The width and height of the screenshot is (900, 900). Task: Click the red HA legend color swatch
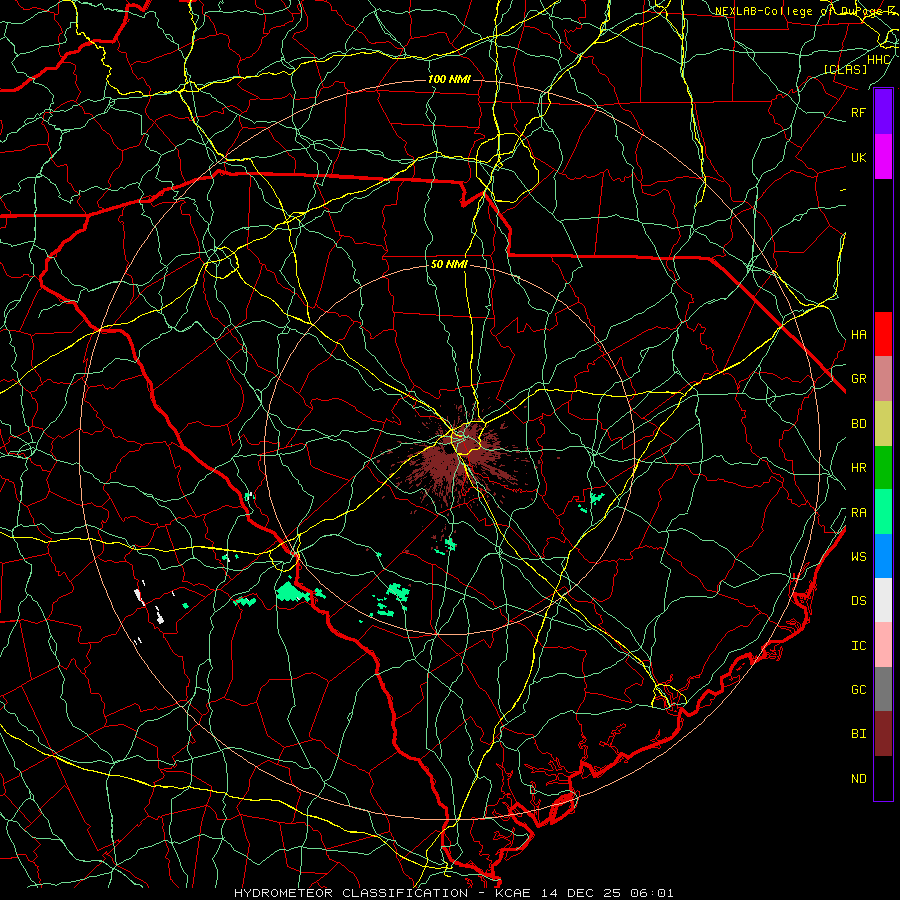(x=883, y=334)
